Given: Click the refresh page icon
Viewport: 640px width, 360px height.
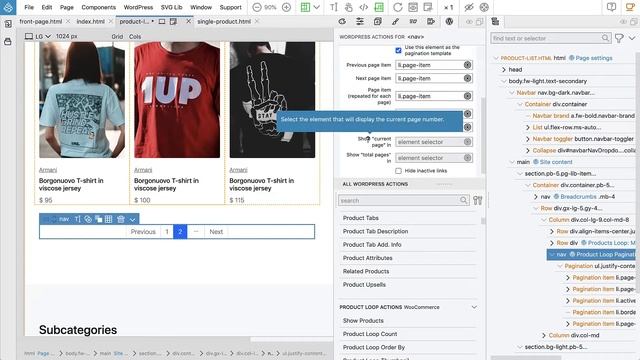Looking at the screenshot, I should (398, 7).
